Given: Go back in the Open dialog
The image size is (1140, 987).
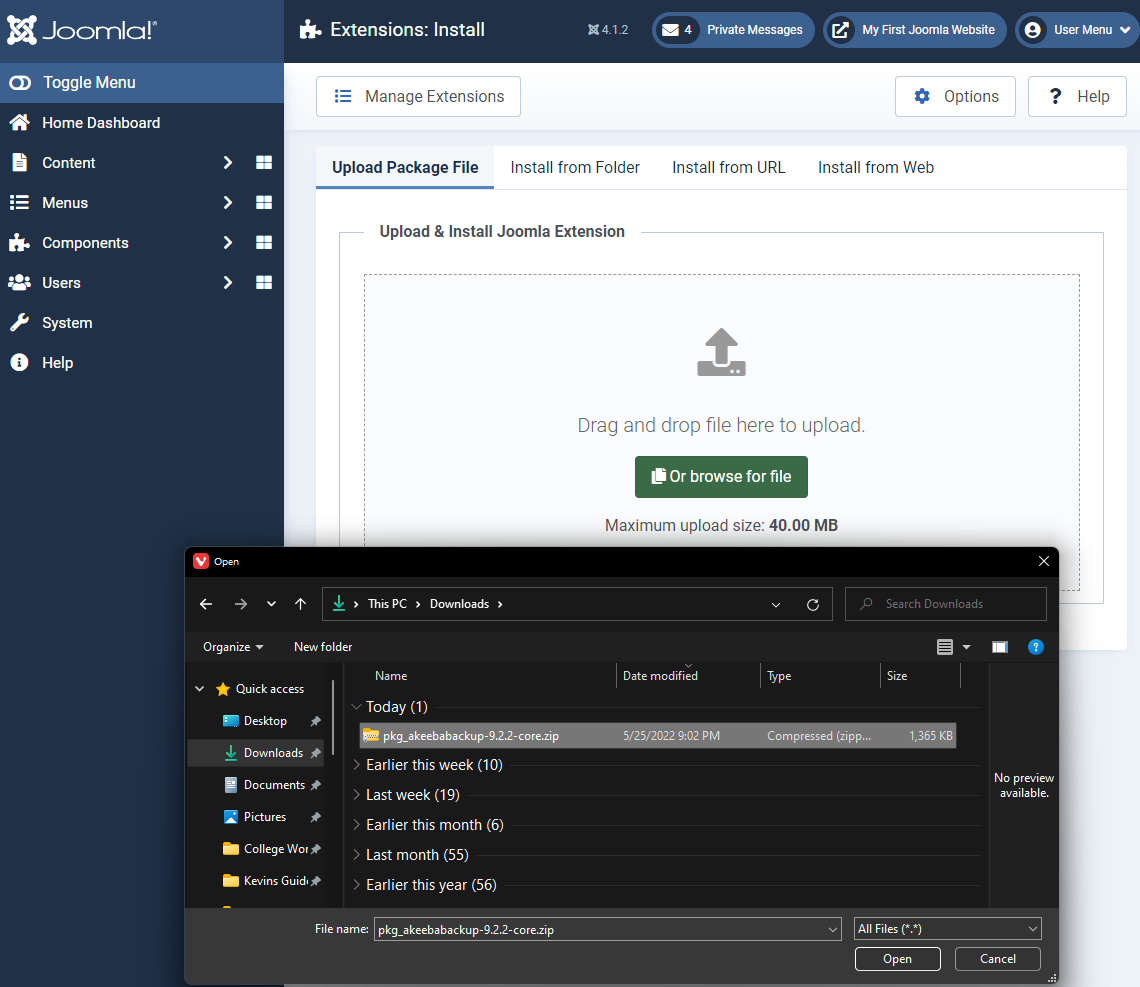Looking at the screenshot, I should pyautogui.click(x=206, y=604).
